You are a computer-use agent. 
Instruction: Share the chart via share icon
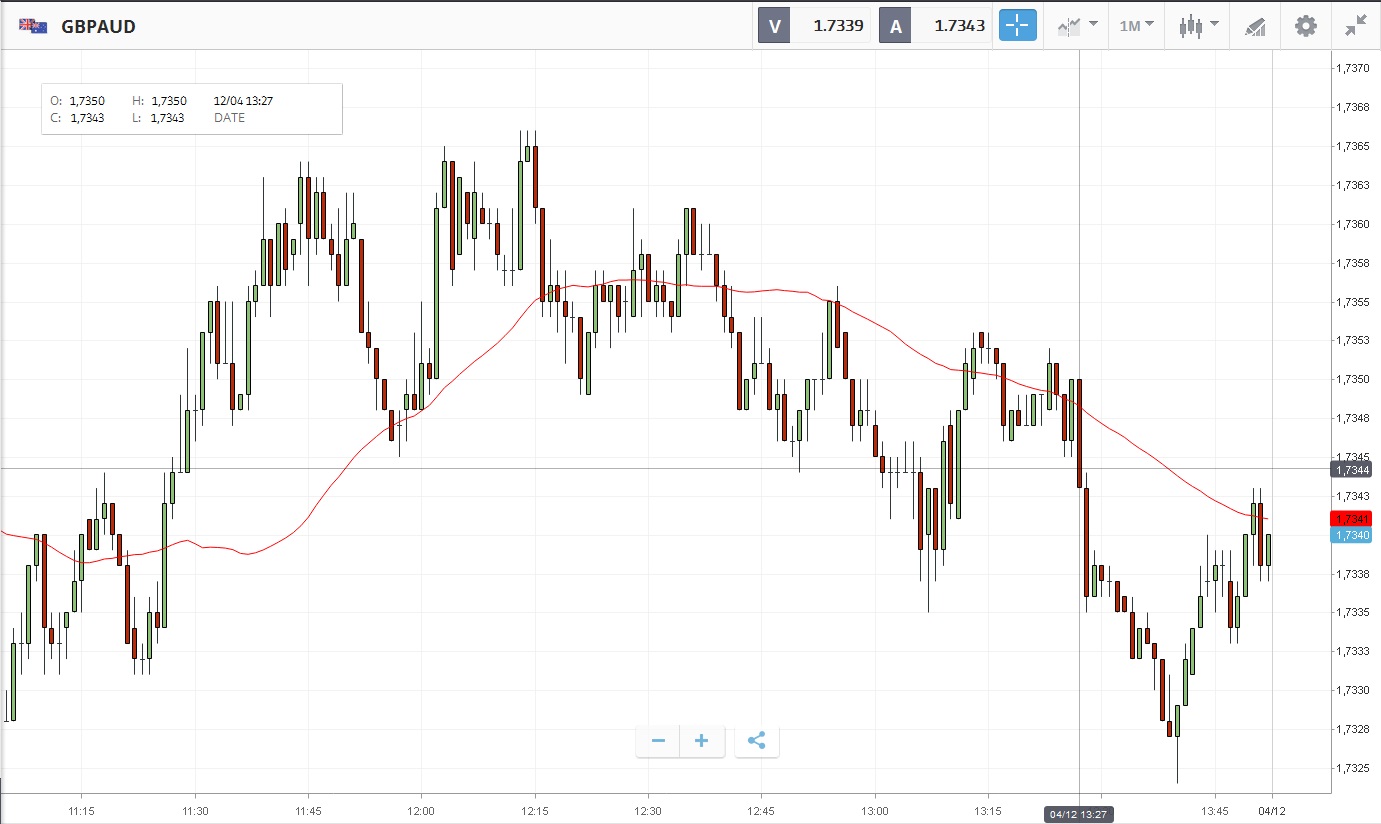click(x=756, y=741)
